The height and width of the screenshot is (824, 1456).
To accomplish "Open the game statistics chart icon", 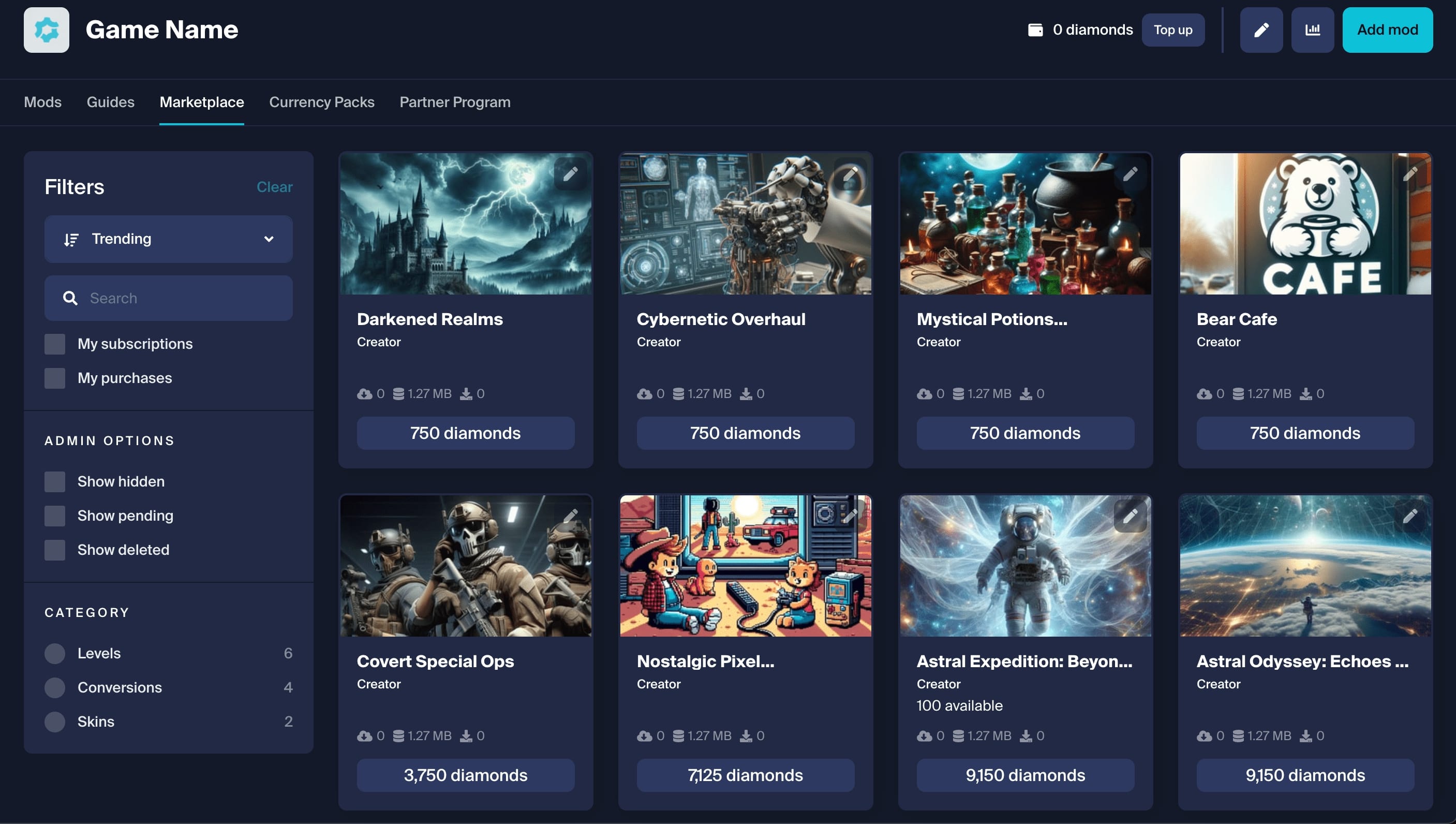I will (1312, 30).
